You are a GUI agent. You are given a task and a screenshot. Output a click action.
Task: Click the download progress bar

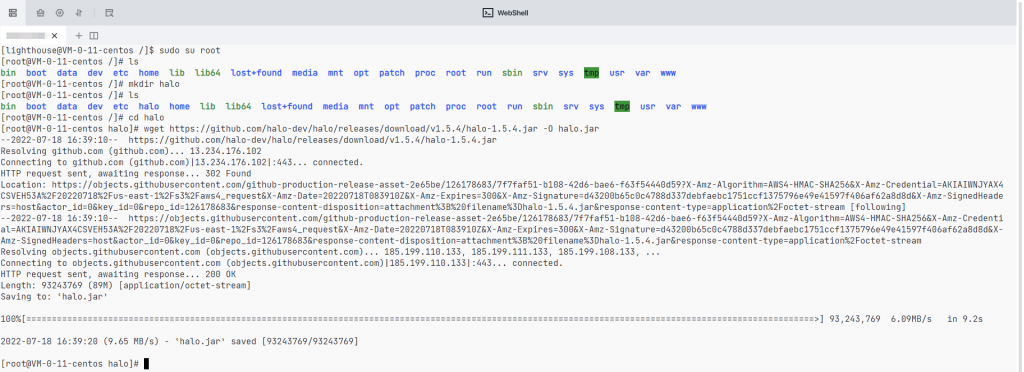[424, 319]
